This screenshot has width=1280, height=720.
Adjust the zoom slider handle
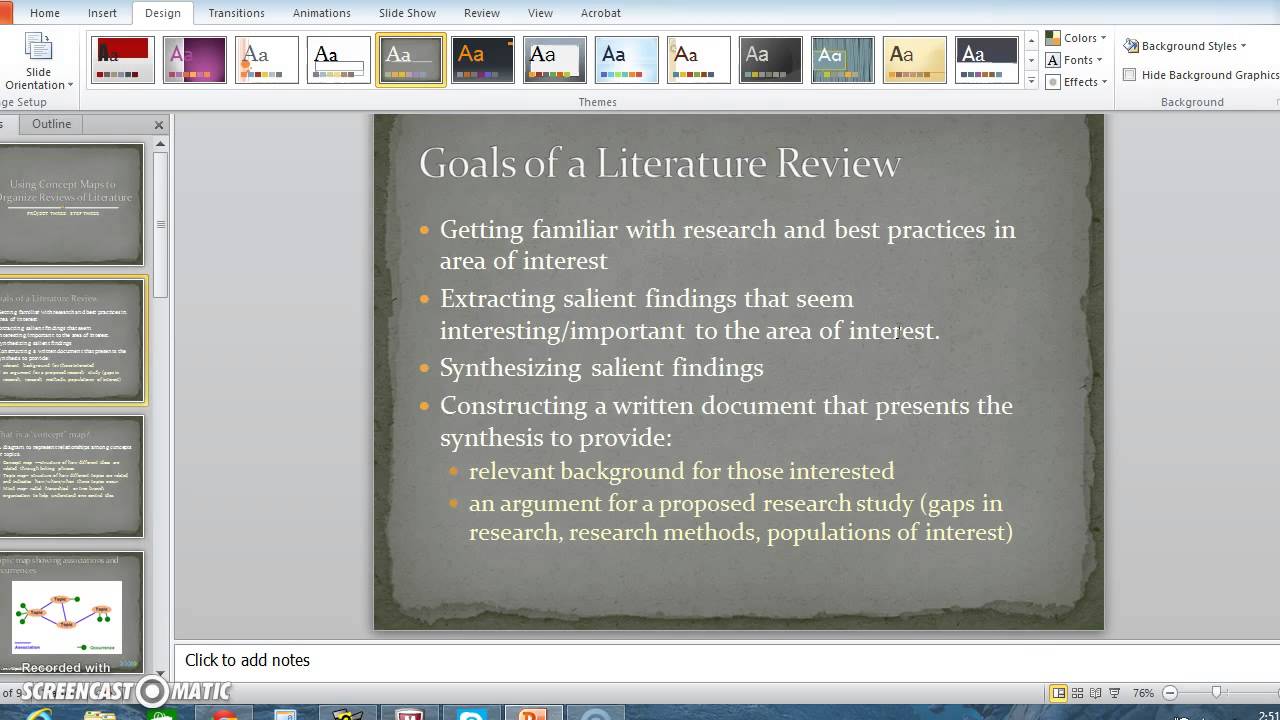1217,693
